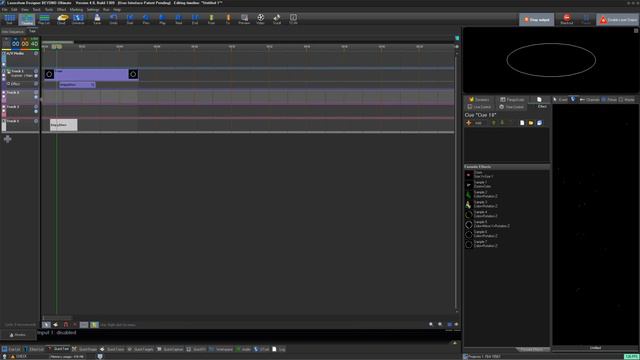Image resolution: width=640 pixels, height=360 pixels.
Task: Click the TC-IN toolbar icon
Action: [x=293, y=19]
